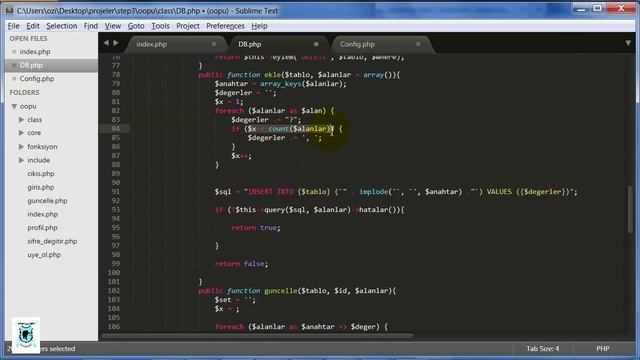Close index.php from Open Files list
The width and height of the screenshot is (640, 360).
pos(14,52)
